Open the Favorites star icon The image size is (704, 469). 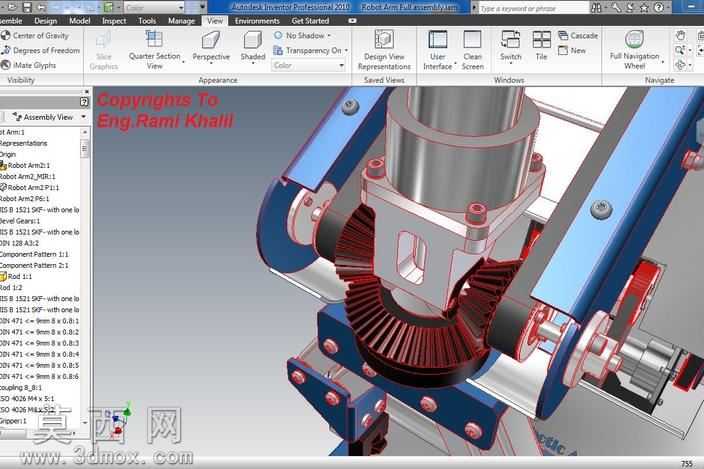[x=644, y=8]
